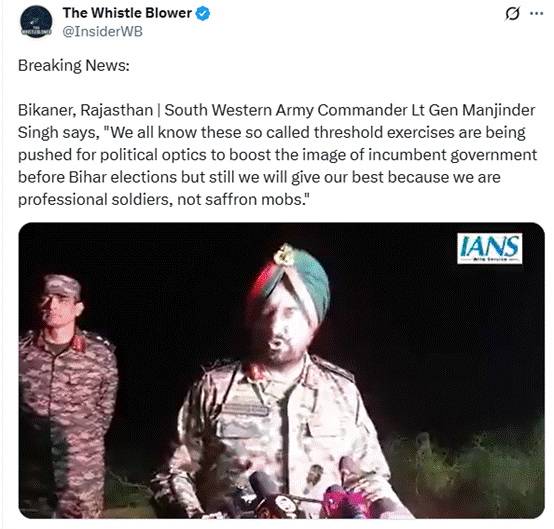Click the blue verified badge
Image resolution: width=554 pixels, height=529 pixels.
pyautogui.click(x=203, y=13)
